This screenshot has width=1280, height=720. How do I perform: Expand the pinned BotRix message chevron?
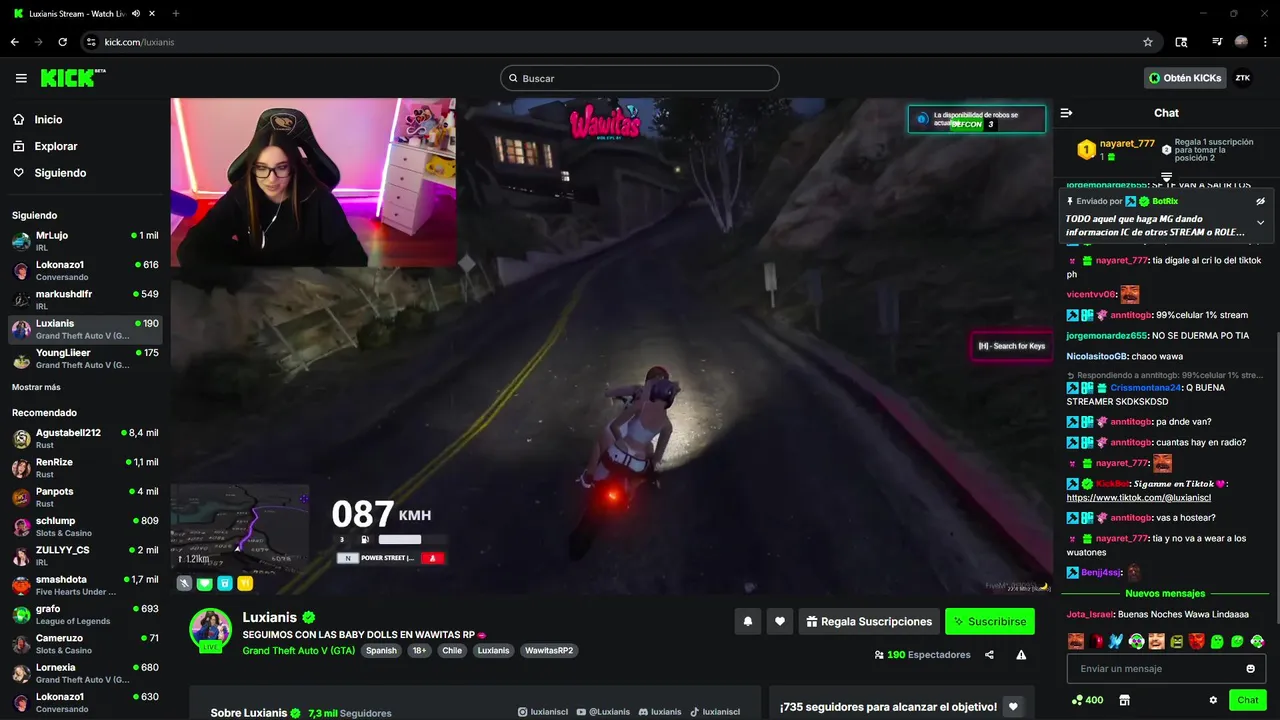[x=1260, y=222]
